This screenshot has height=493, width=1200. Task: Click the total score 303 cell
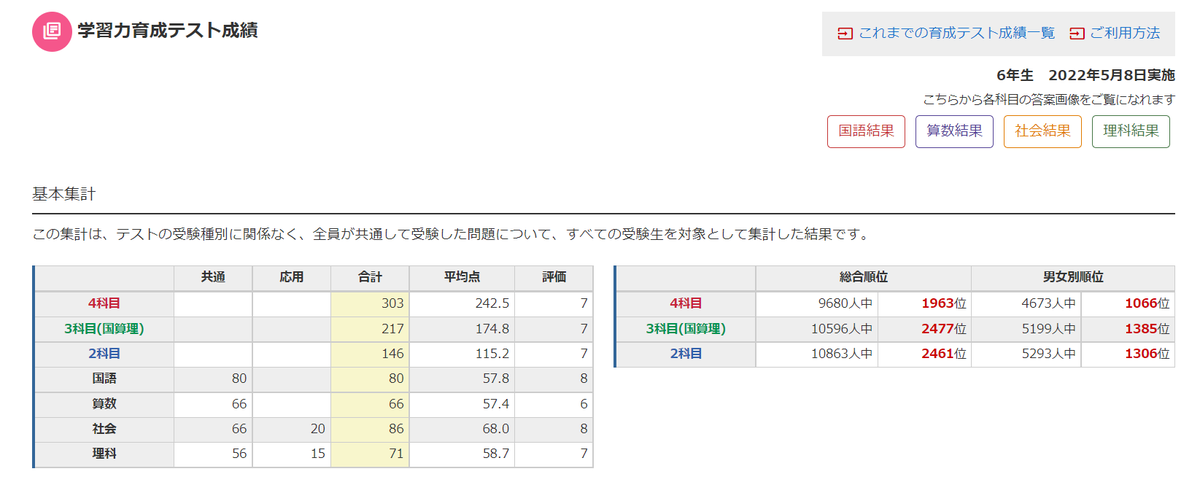point(370,303)
